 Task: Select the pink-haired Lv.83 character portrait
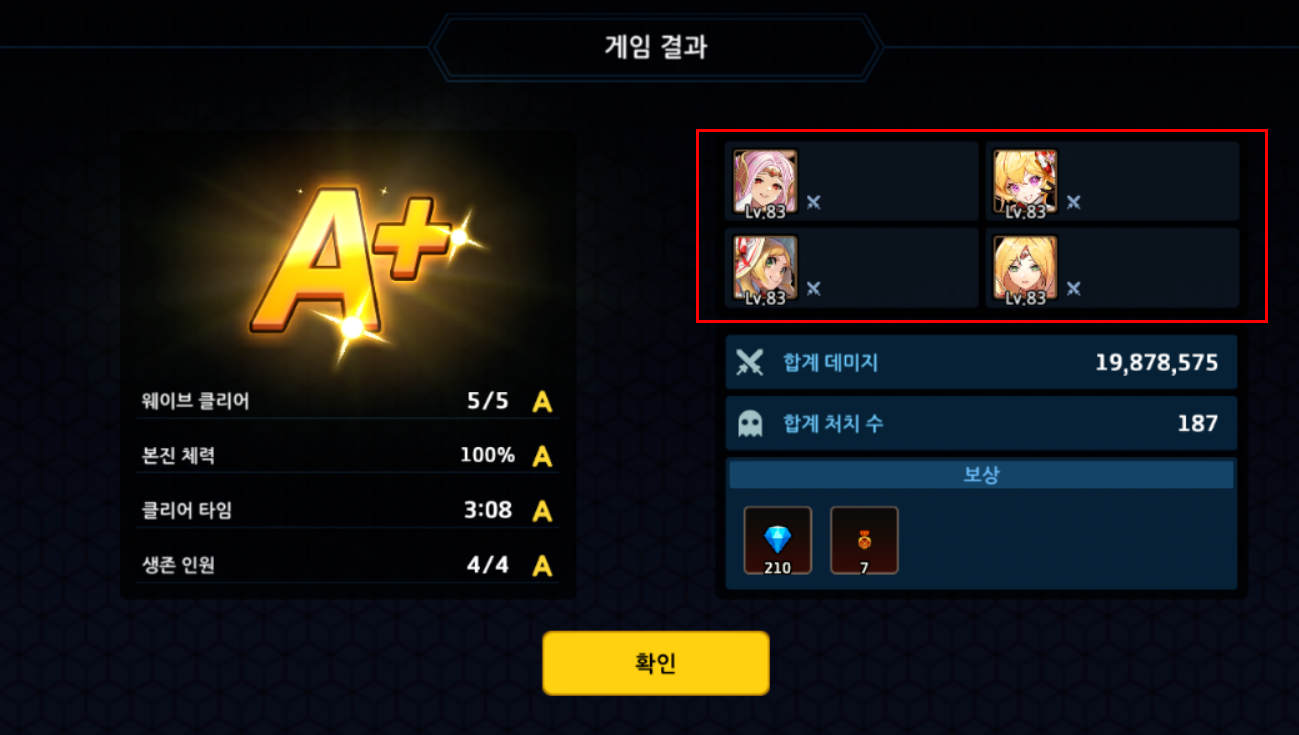pyautogui.click(x=766, y=182)
